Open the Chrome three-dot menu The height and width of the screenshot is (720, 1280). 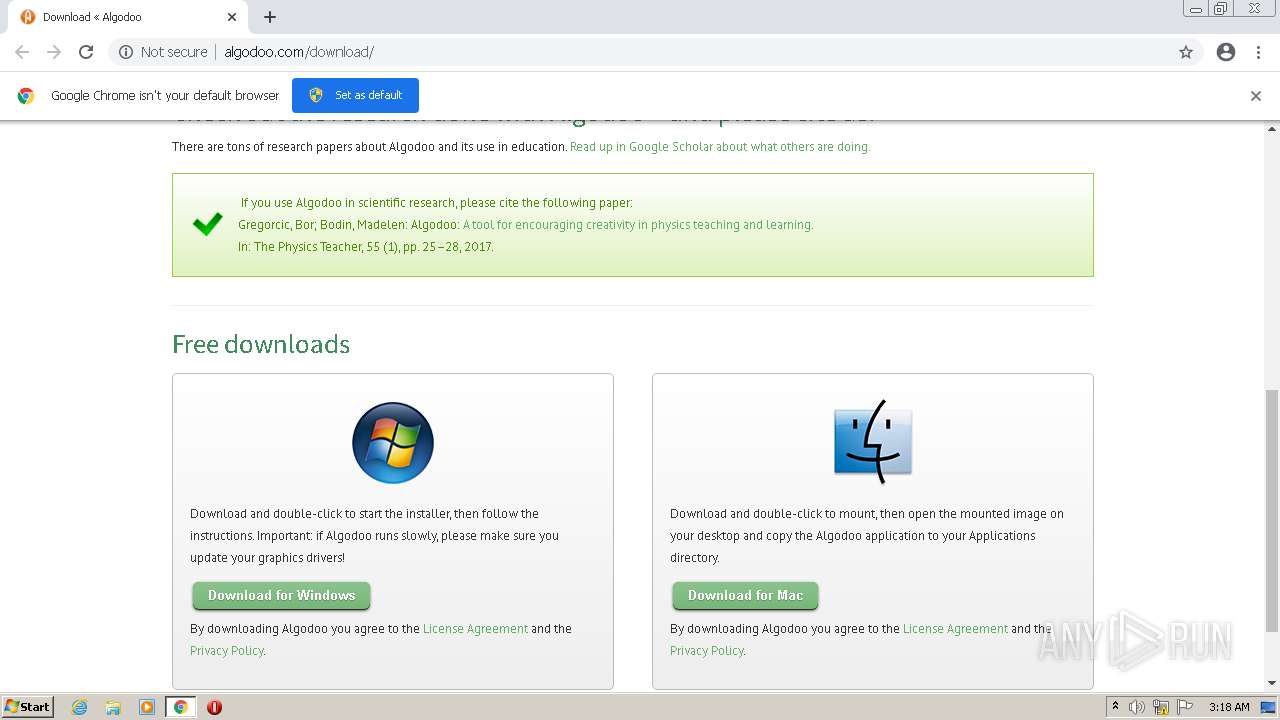pos(1259,52)
